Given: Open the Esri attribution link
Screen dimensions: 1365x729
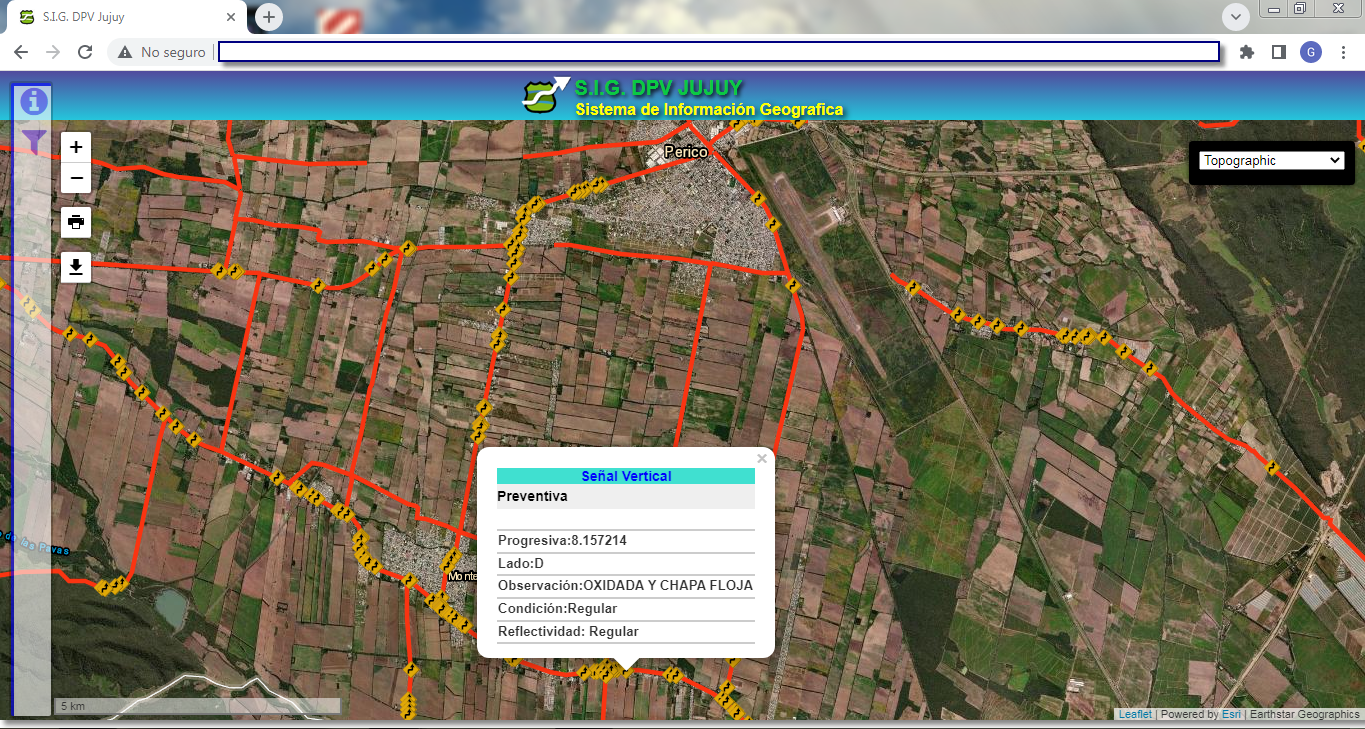Looking at the screenshot, I should pos(1230,714).
